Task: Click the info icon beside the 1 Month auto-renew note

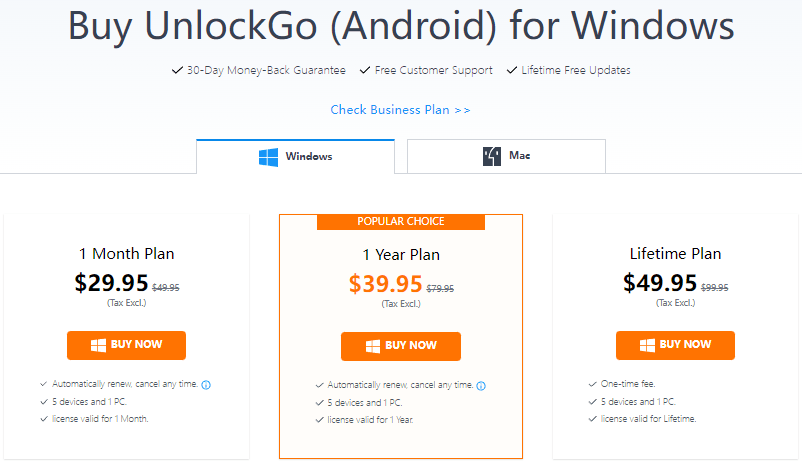Action: pos(206,384)
